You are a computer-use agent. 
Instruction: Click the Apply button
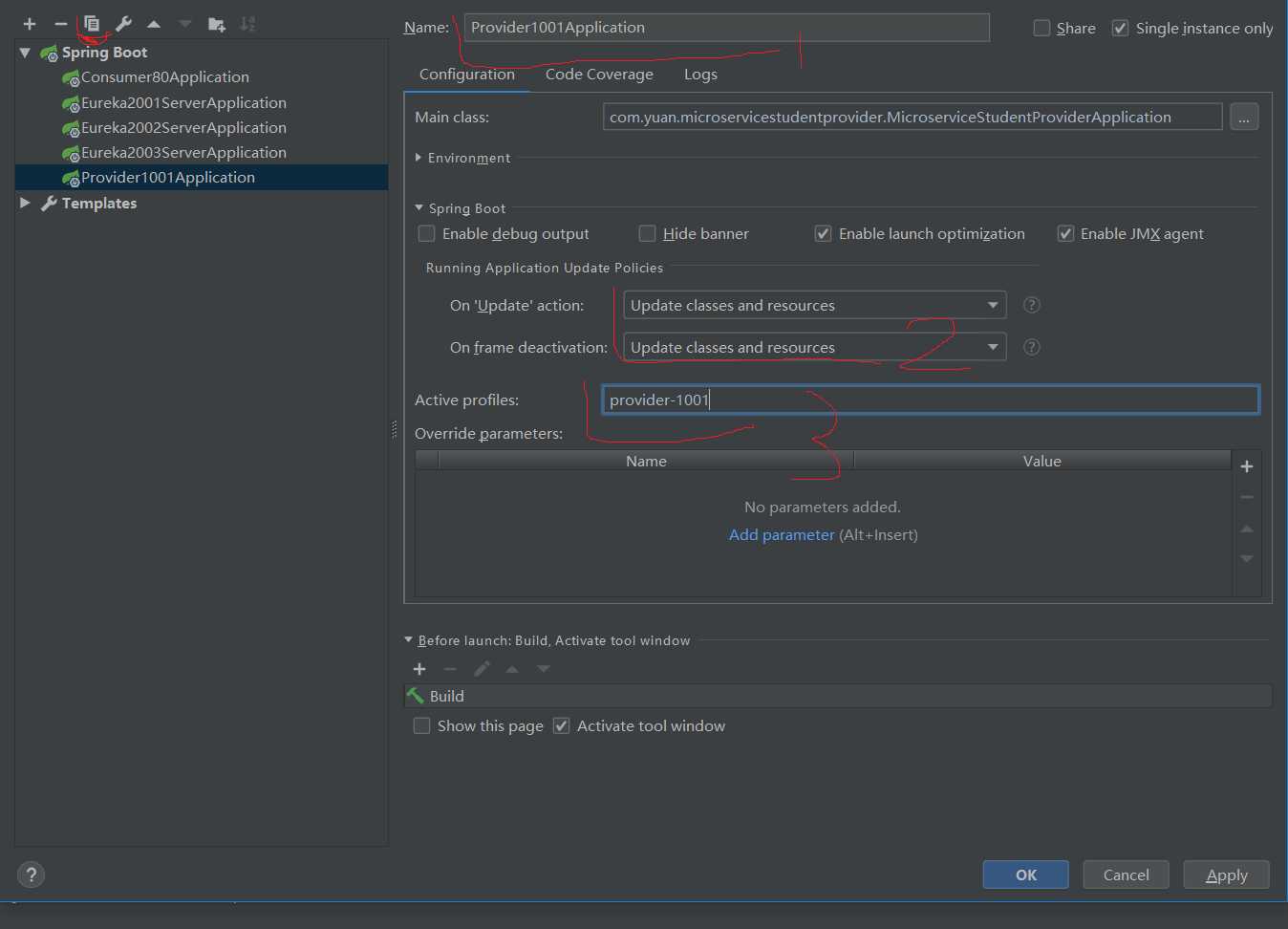click(1227, 875)
